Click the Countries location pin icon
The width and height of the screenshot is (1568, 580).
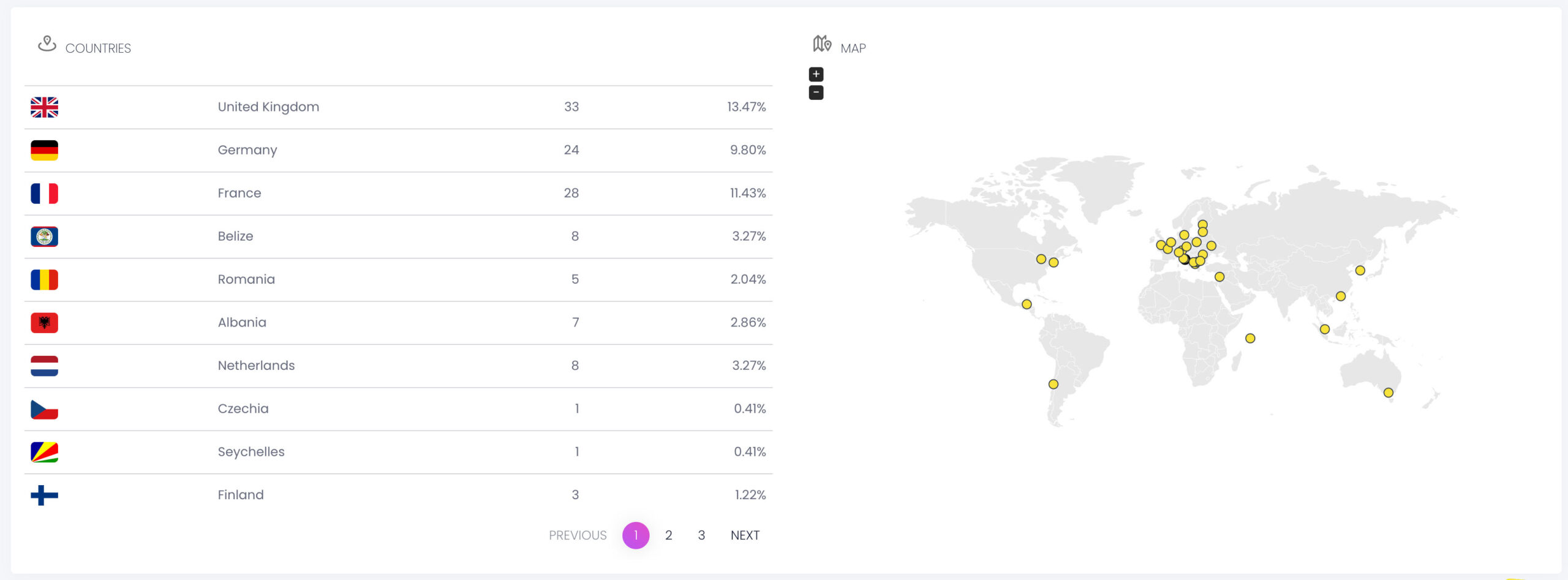pyautogui.click(x=47, y=44)
